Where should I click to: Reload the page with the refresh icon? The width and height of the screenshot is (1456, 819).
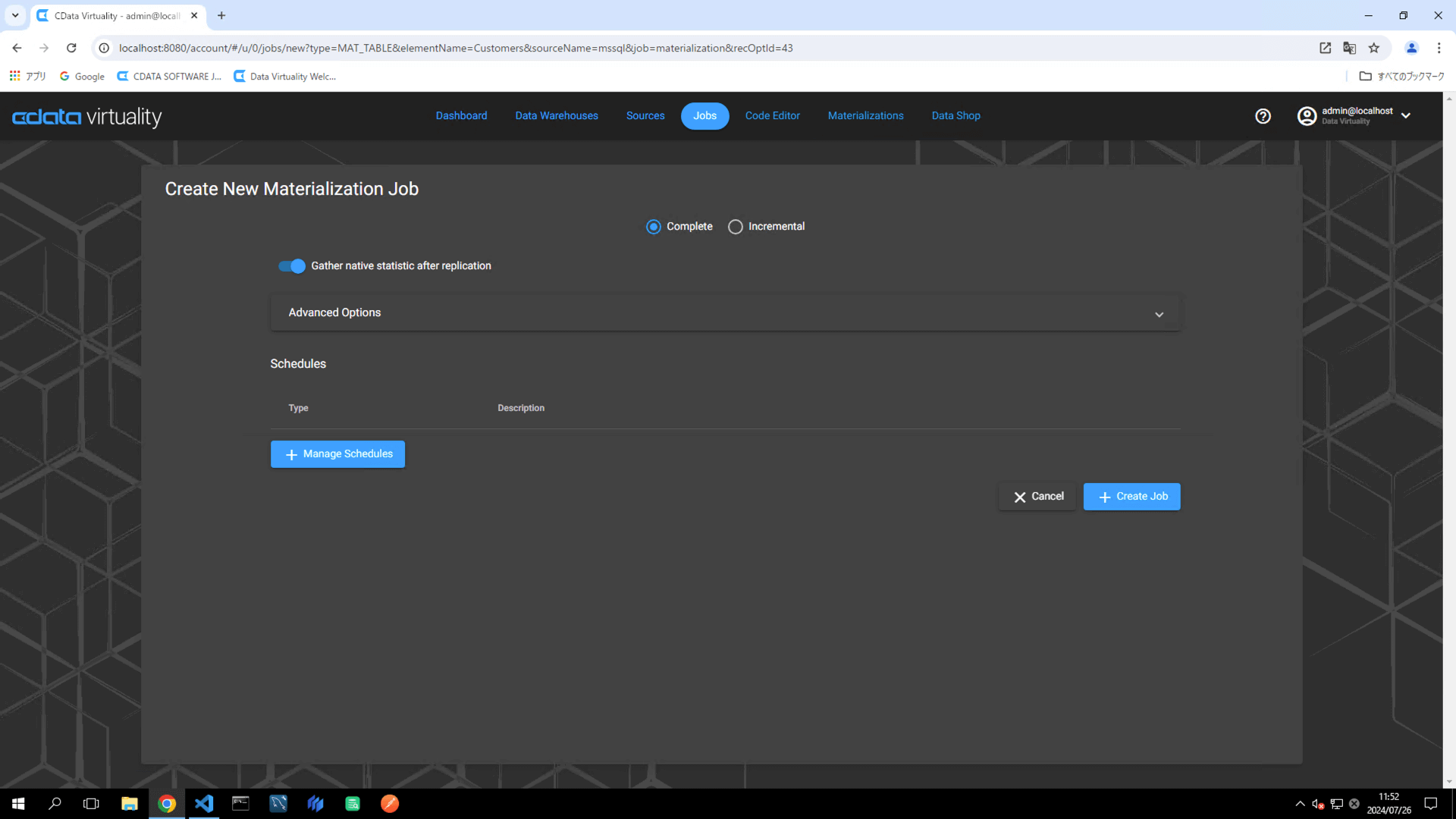tap(71, 48)
